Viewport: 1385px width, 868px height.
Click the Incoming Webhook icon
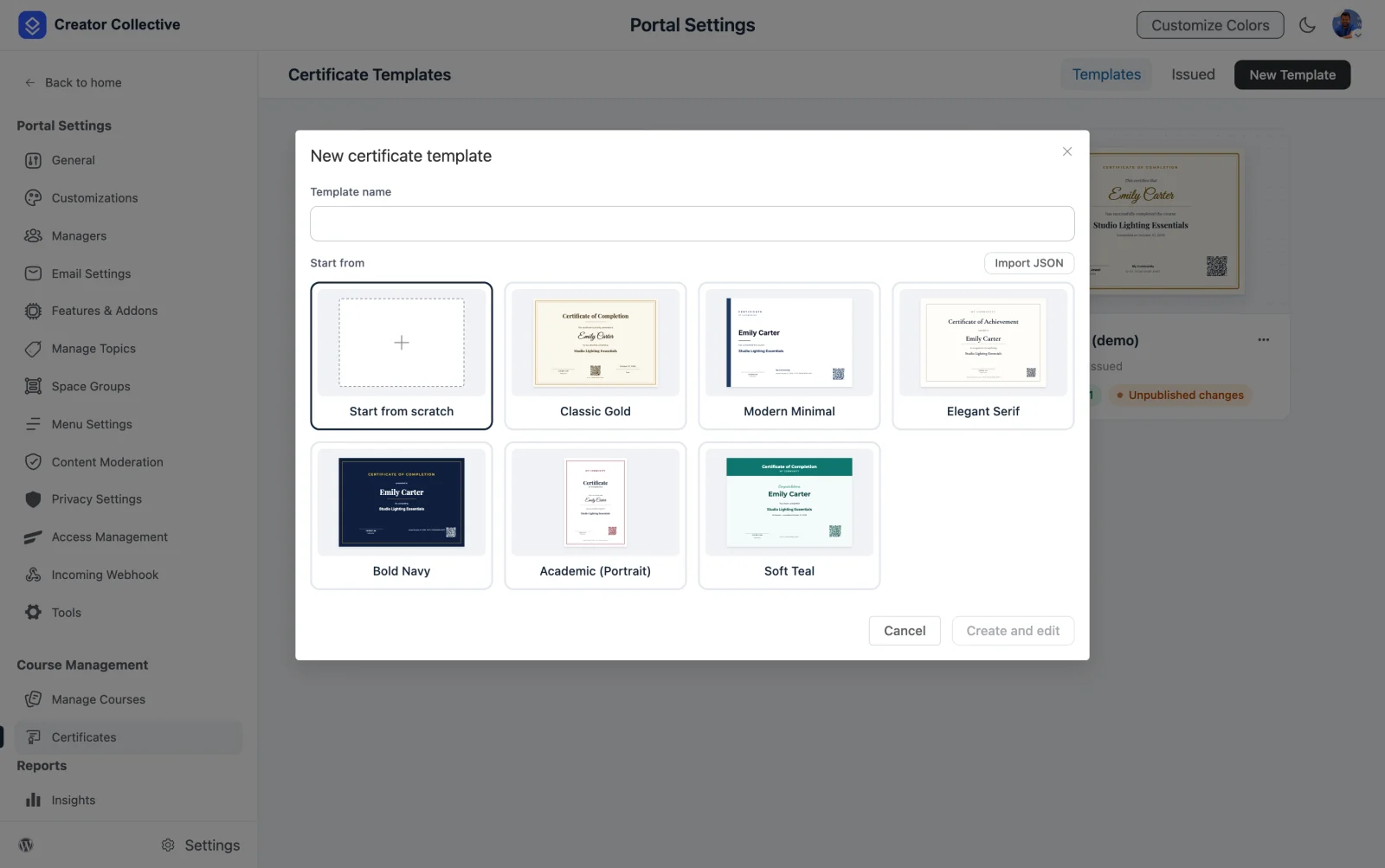(x=33, y=575)
